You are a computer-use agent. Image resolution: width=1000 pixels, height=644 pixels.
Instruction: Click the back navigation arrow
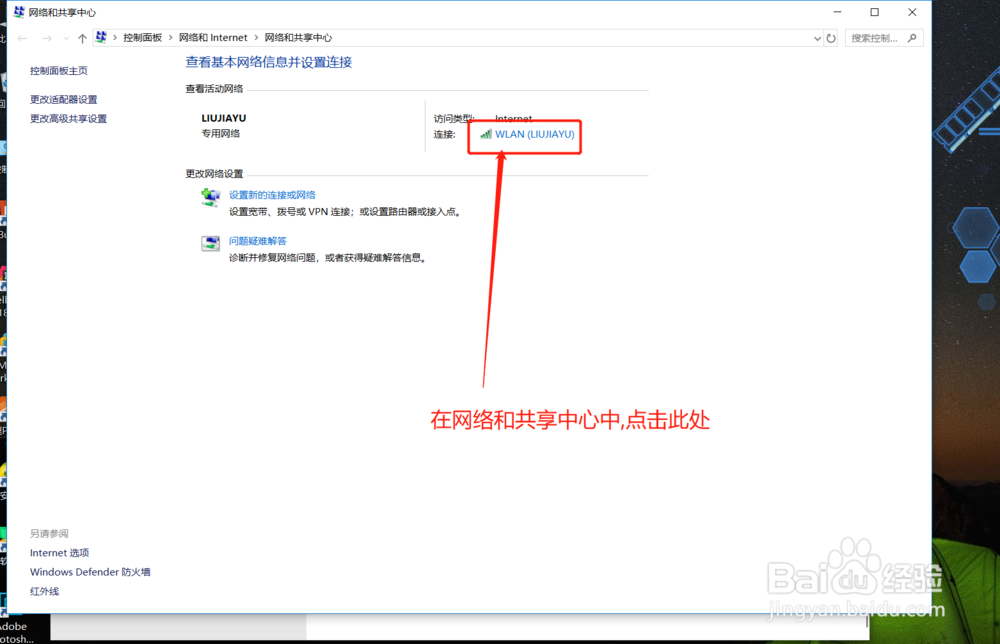(21, 37)
